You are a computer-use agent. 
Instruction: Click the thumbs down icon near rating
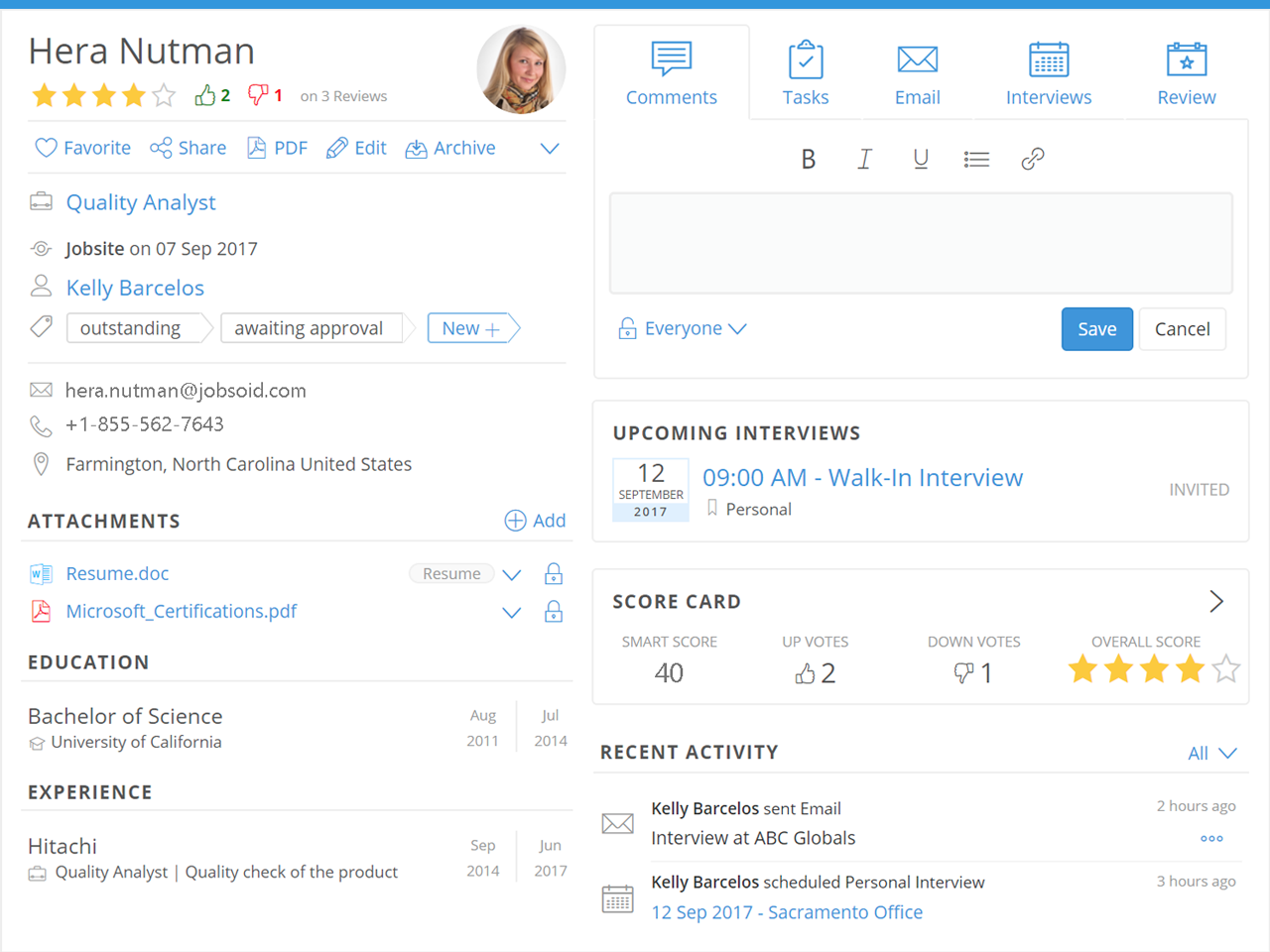[x=258, y=95]
